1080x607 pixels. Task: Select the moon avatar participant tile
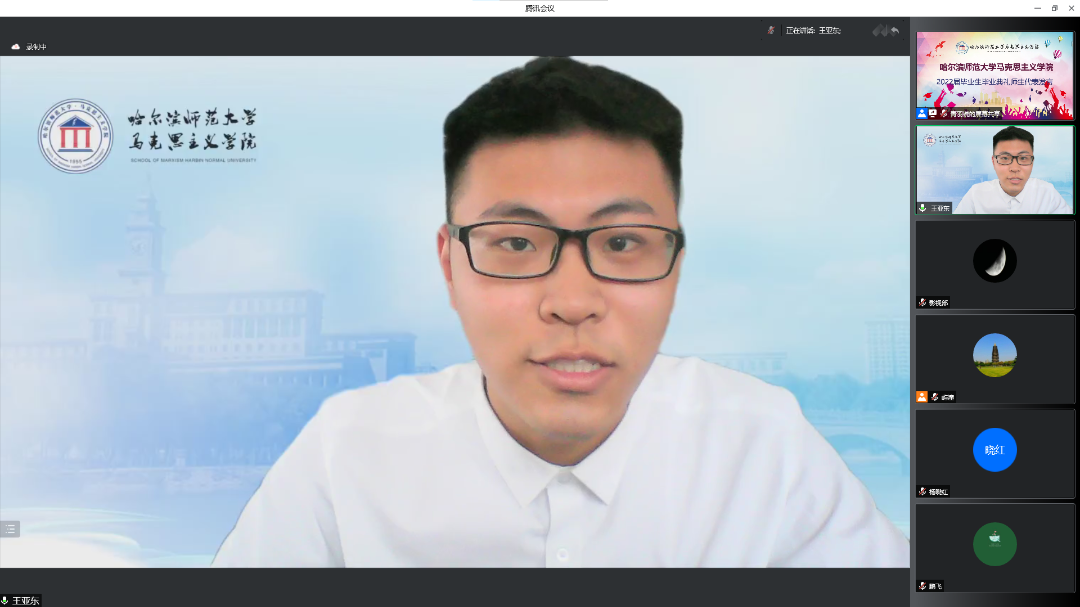click(x=995, y=263)
